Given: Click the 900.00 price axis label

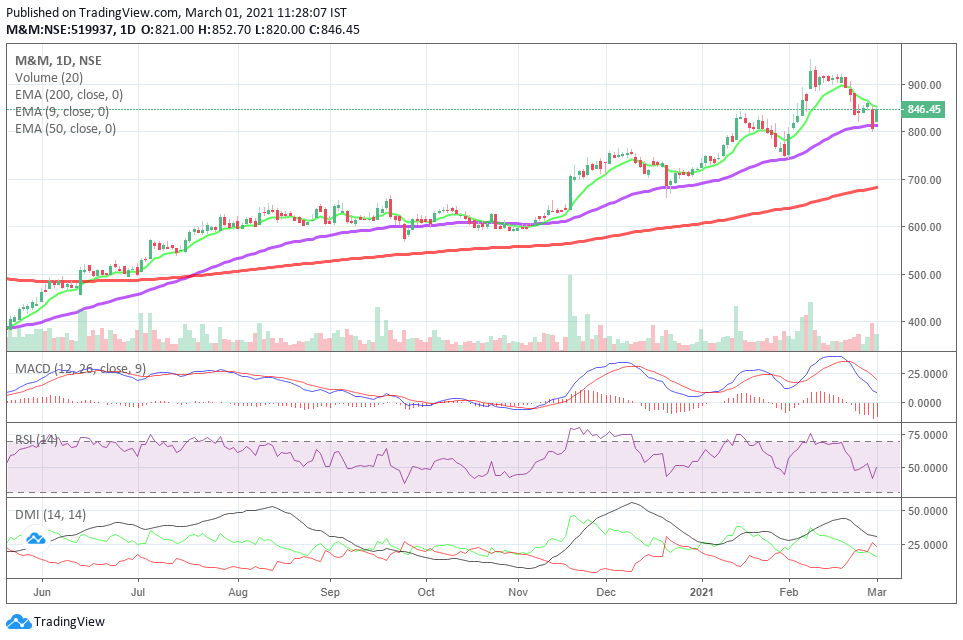Looking at the screenshot, I should (924, 85).
